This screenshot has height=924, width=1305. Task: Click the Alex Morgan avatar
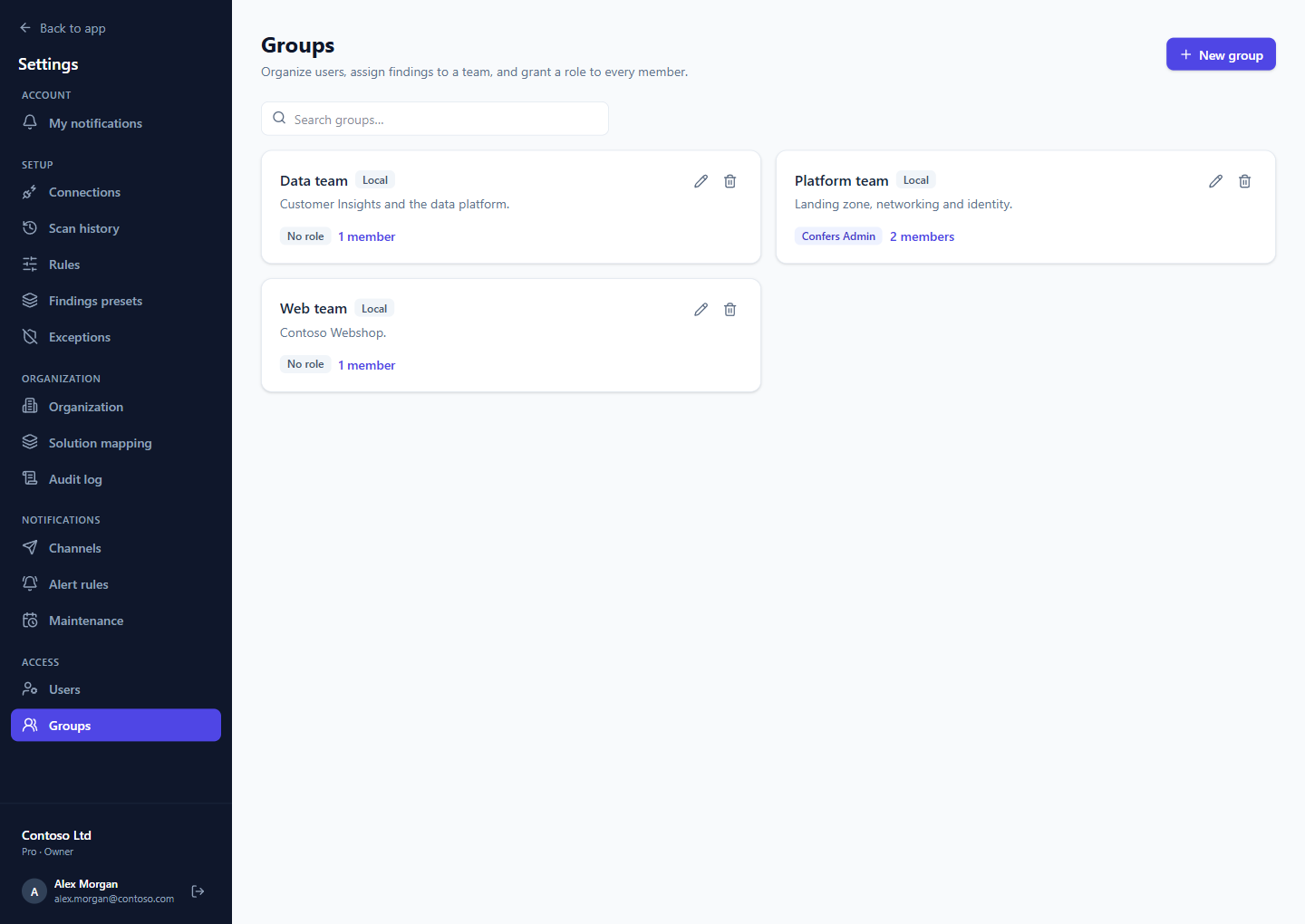click(34, 891)
